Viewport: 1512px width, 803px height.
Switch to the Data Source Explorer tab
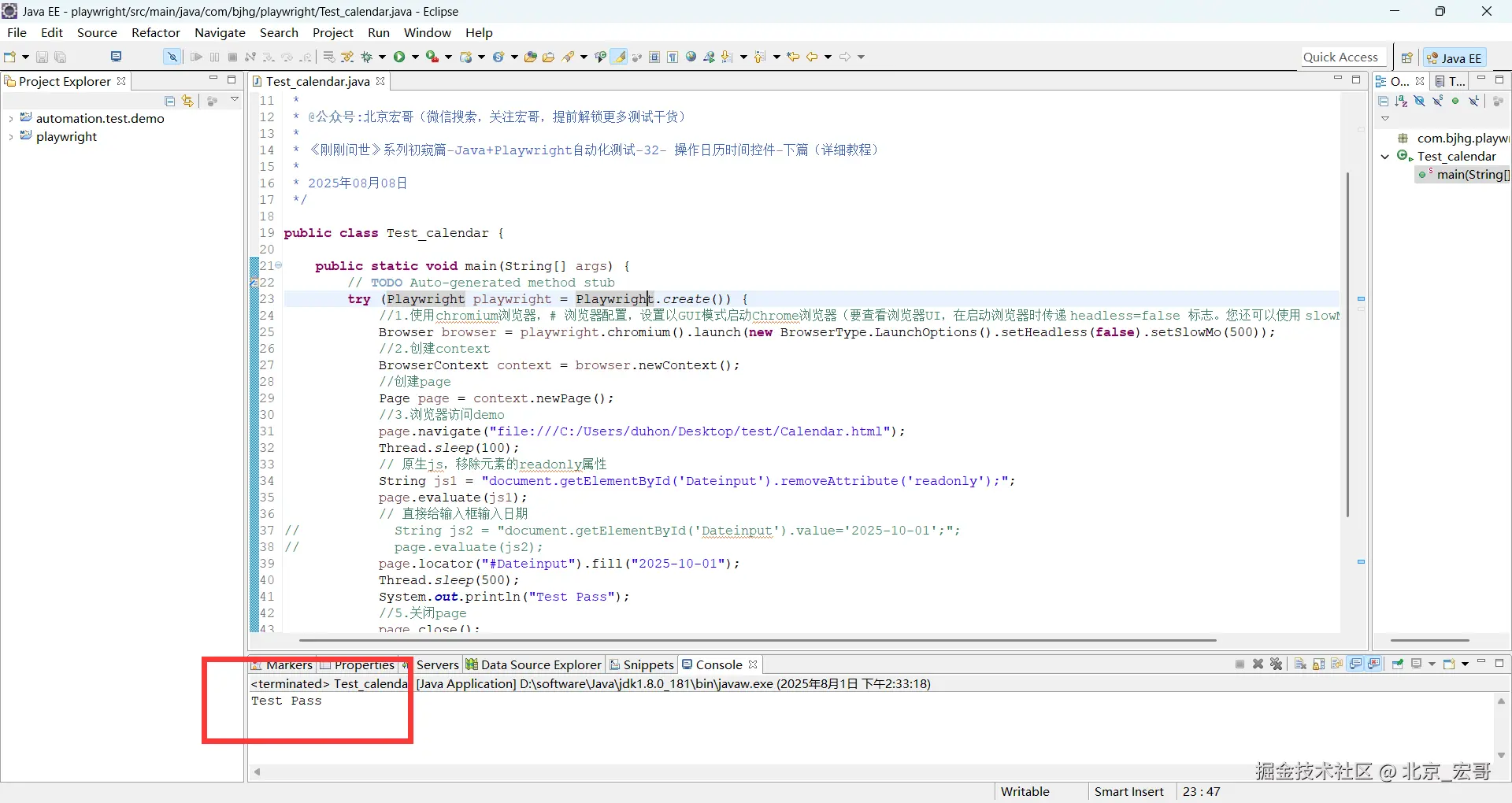tap(535, 665)
